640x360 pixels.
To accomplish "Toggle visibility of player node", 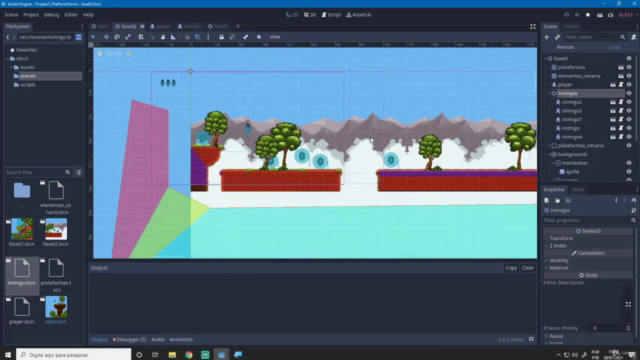I will 629,84.
